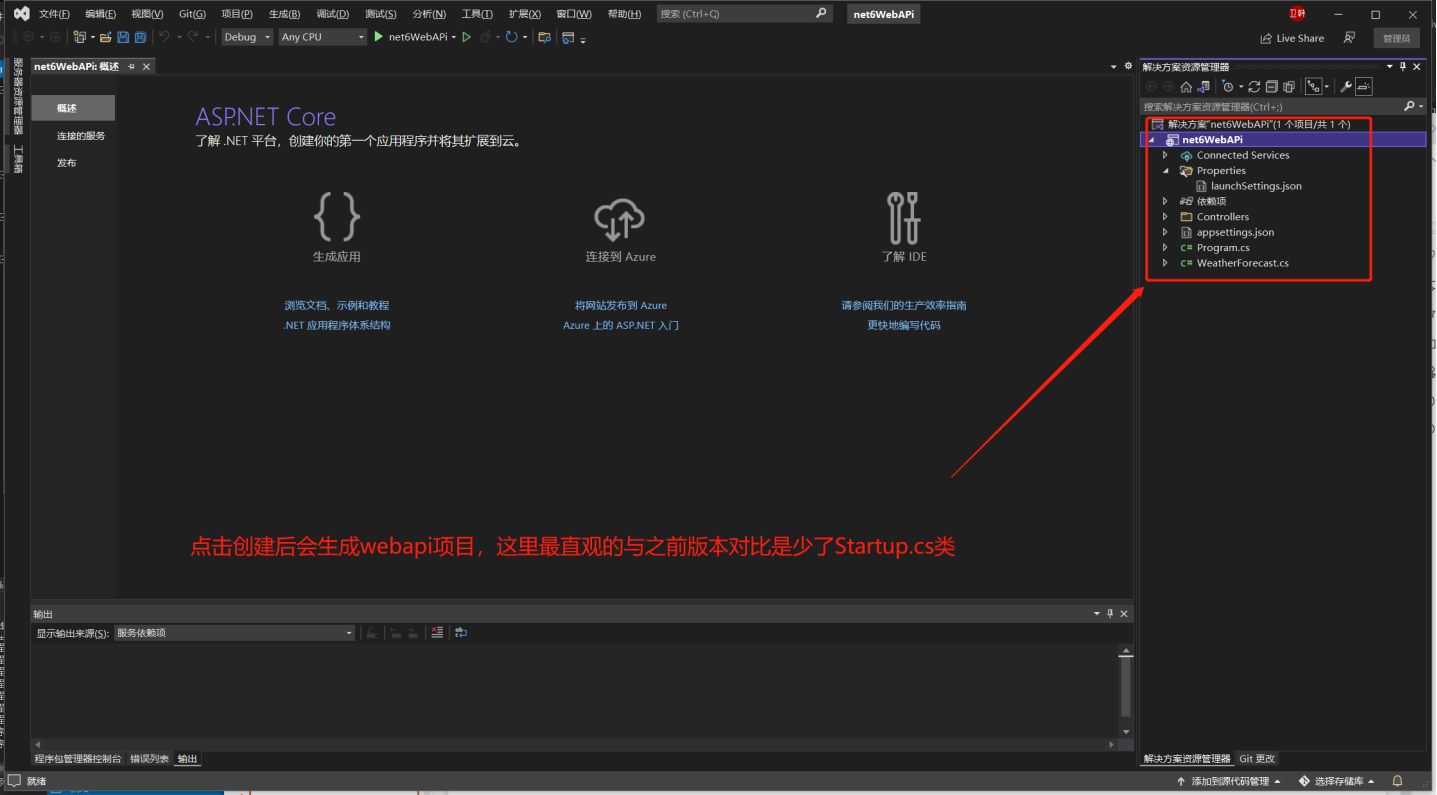Switch to Git 更改 tab
The height and width of the screenshot is (795, 1437).
1257,759
